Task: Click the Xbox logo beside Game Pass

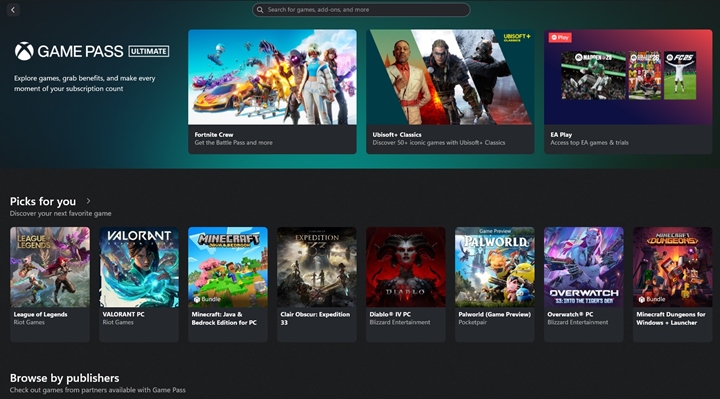Action: (x=24, y=51)
